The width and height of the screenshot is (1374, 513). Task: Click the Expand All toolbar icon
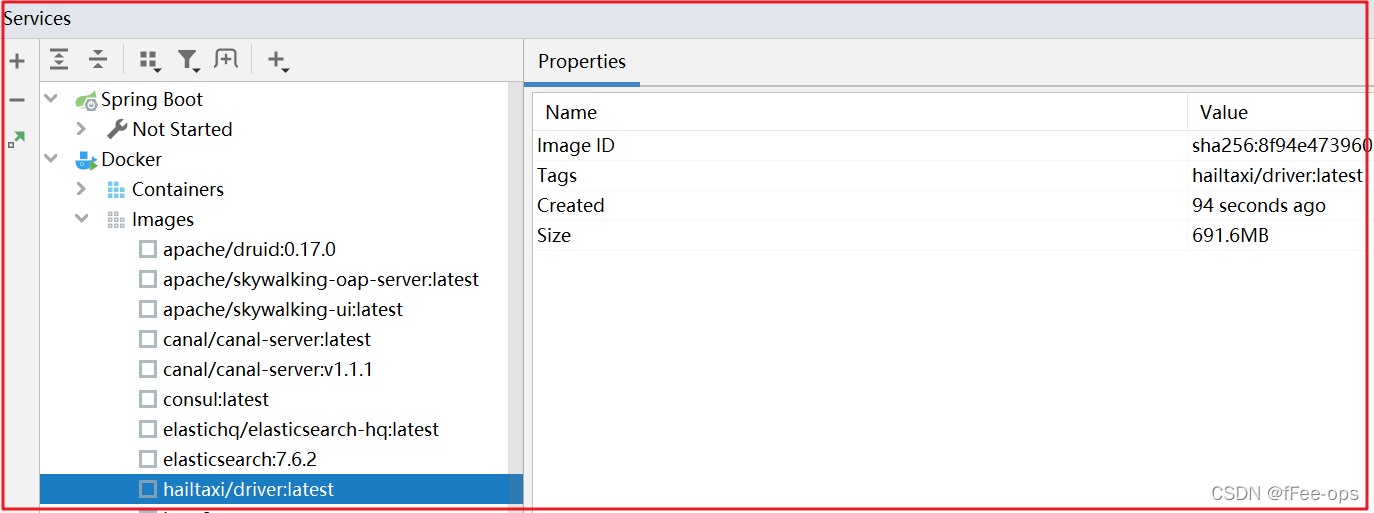tap(59, 60)
